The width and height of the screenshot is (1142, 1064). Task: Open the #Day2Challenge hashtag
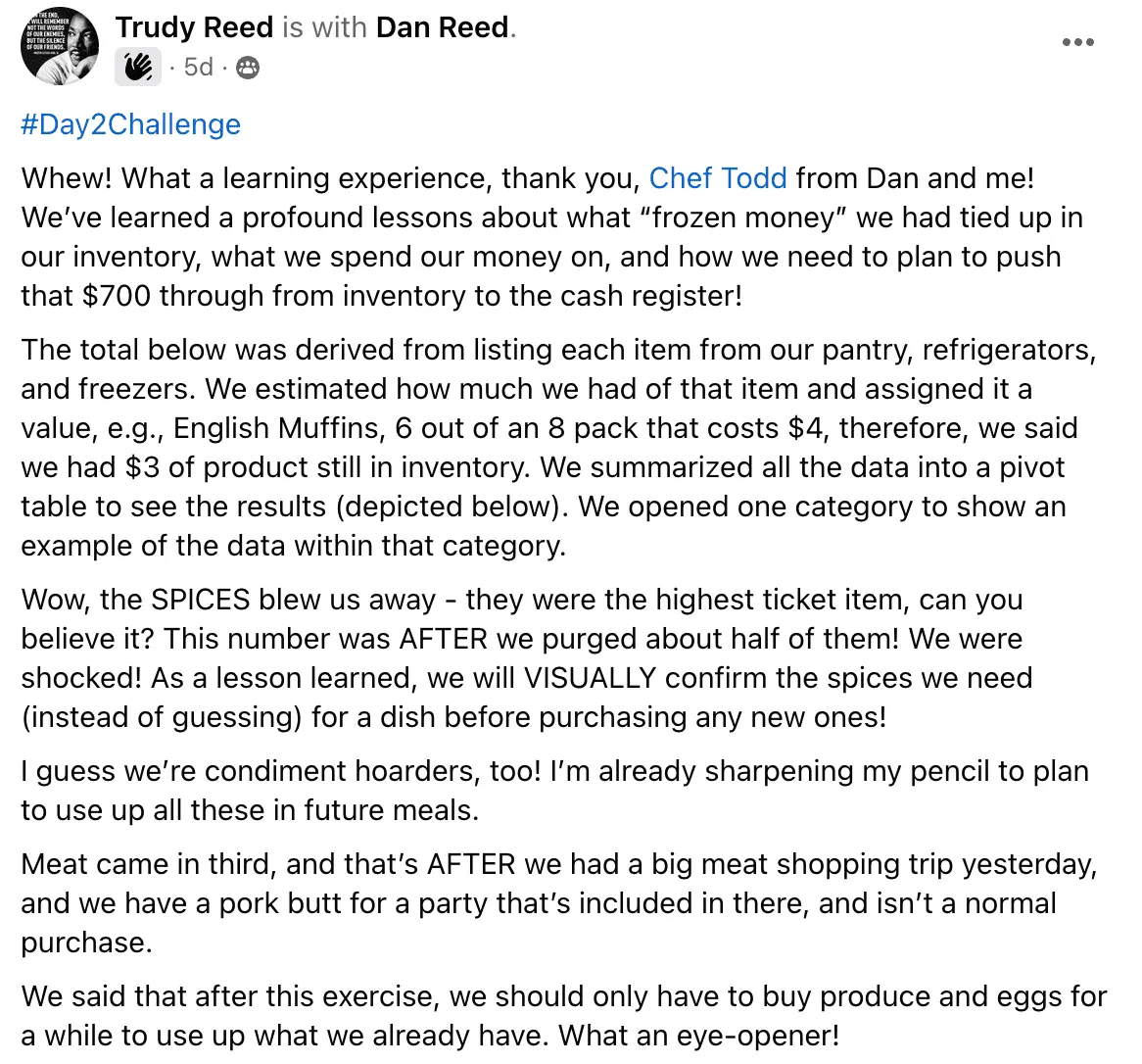coord(131,124)
